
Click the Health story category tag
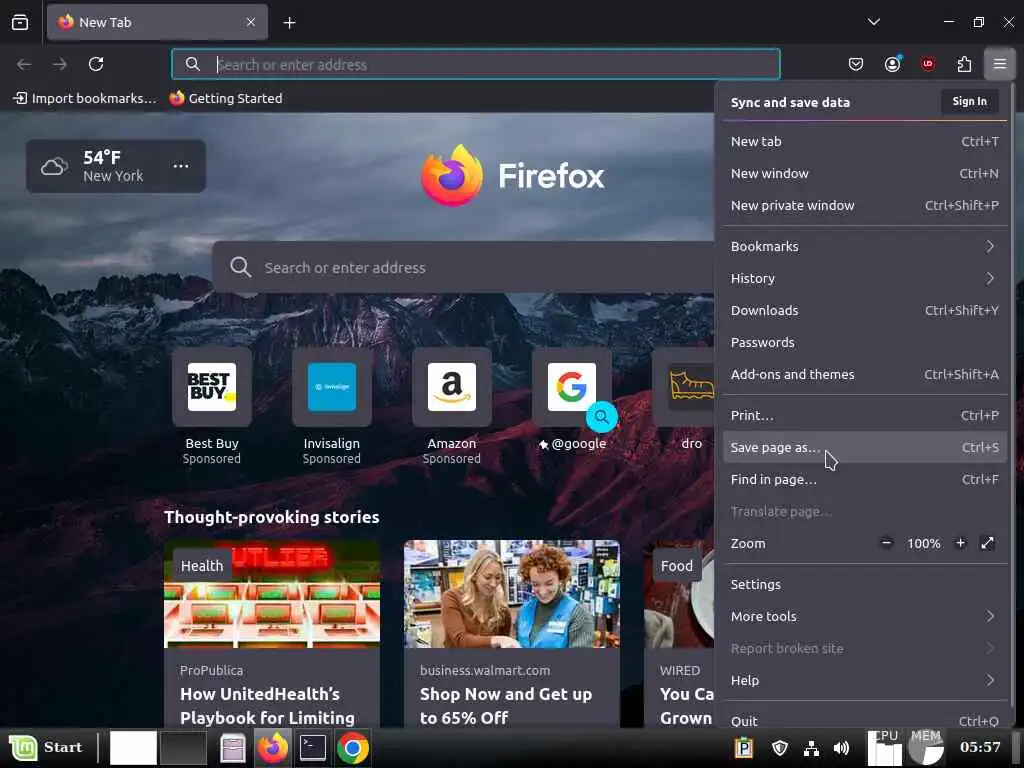tap(202, 566)
